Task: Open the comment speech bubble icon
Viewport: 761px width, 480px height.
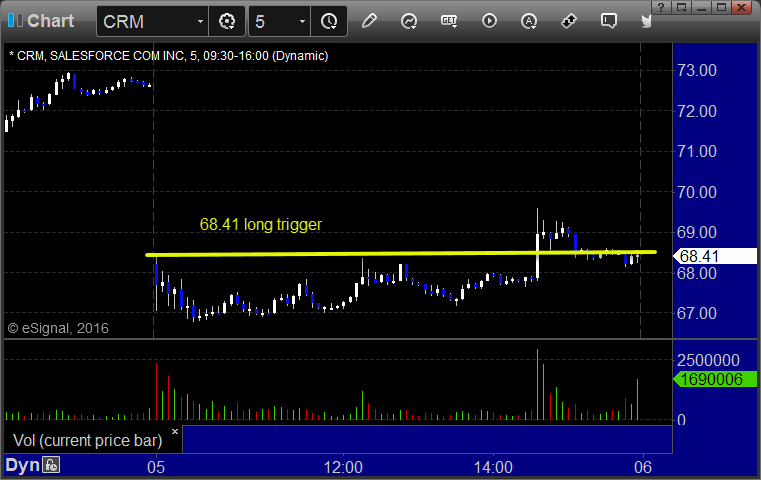Action: [609, 21]
